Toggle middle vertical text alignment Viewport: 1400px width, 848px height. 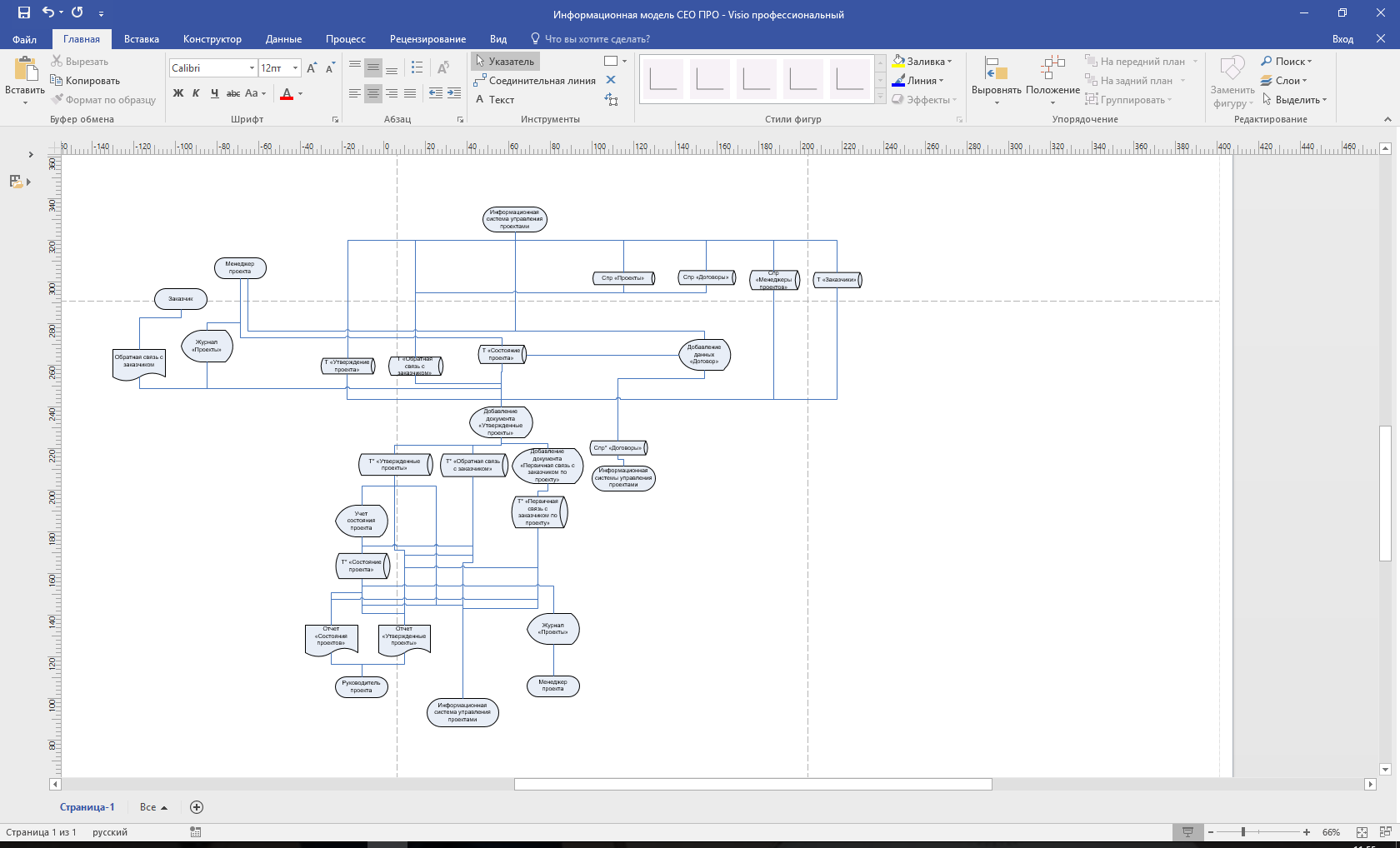click(373, 67)
